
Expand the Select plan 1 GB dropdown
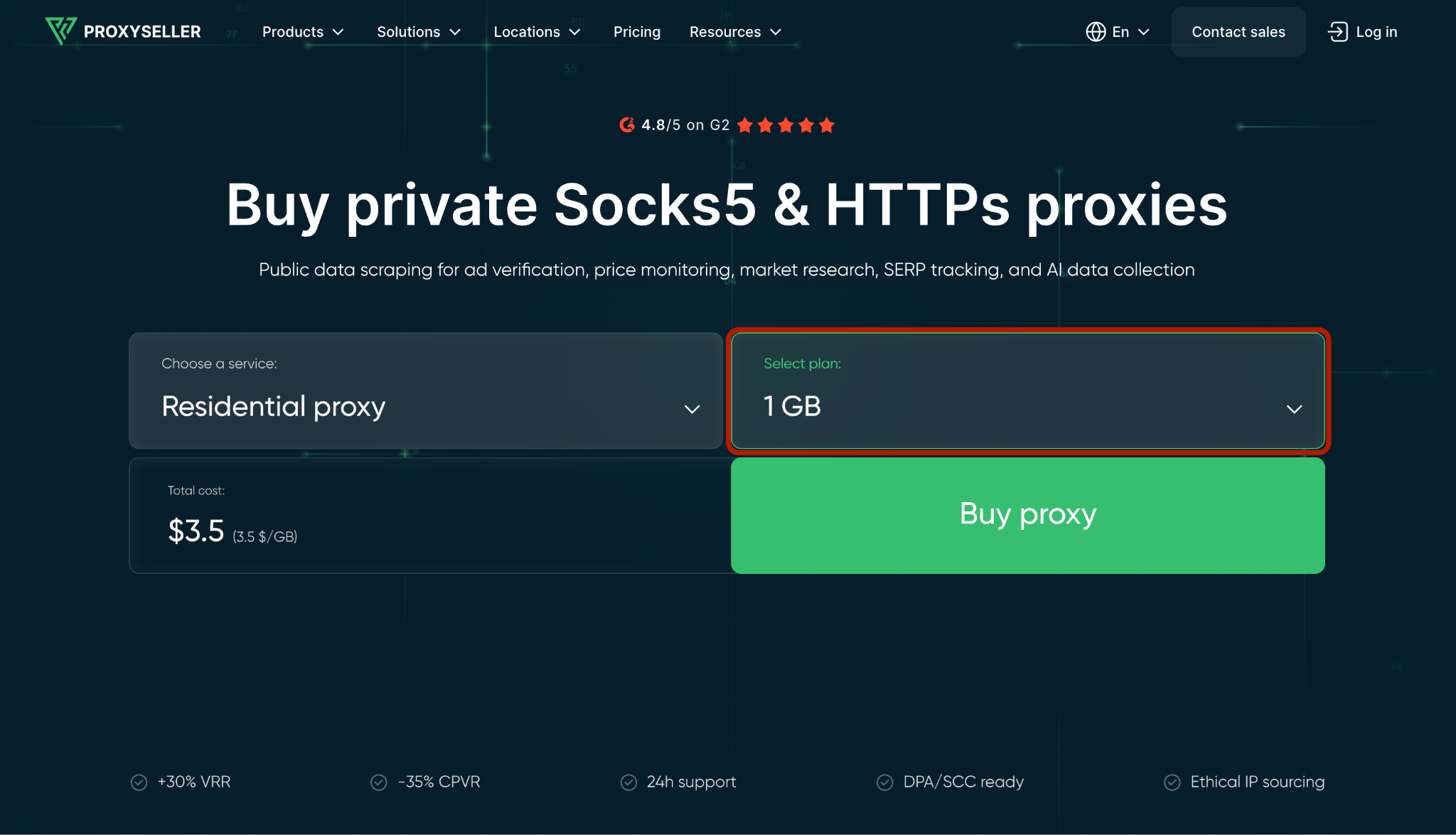(x=1028, y=390)
